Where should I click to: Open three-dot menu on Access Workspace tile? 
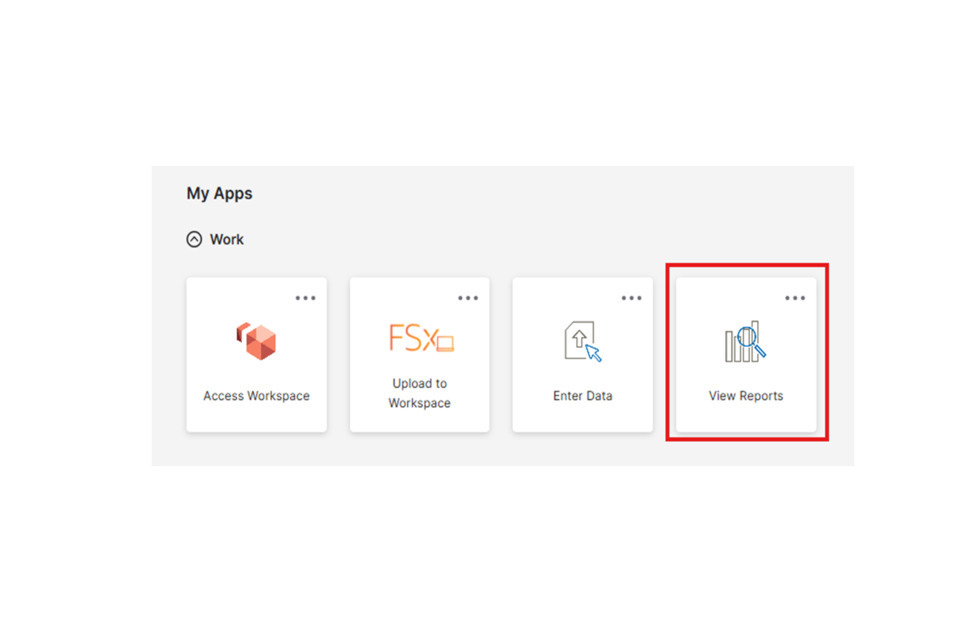pyautogui.click(x=305, y=298)
